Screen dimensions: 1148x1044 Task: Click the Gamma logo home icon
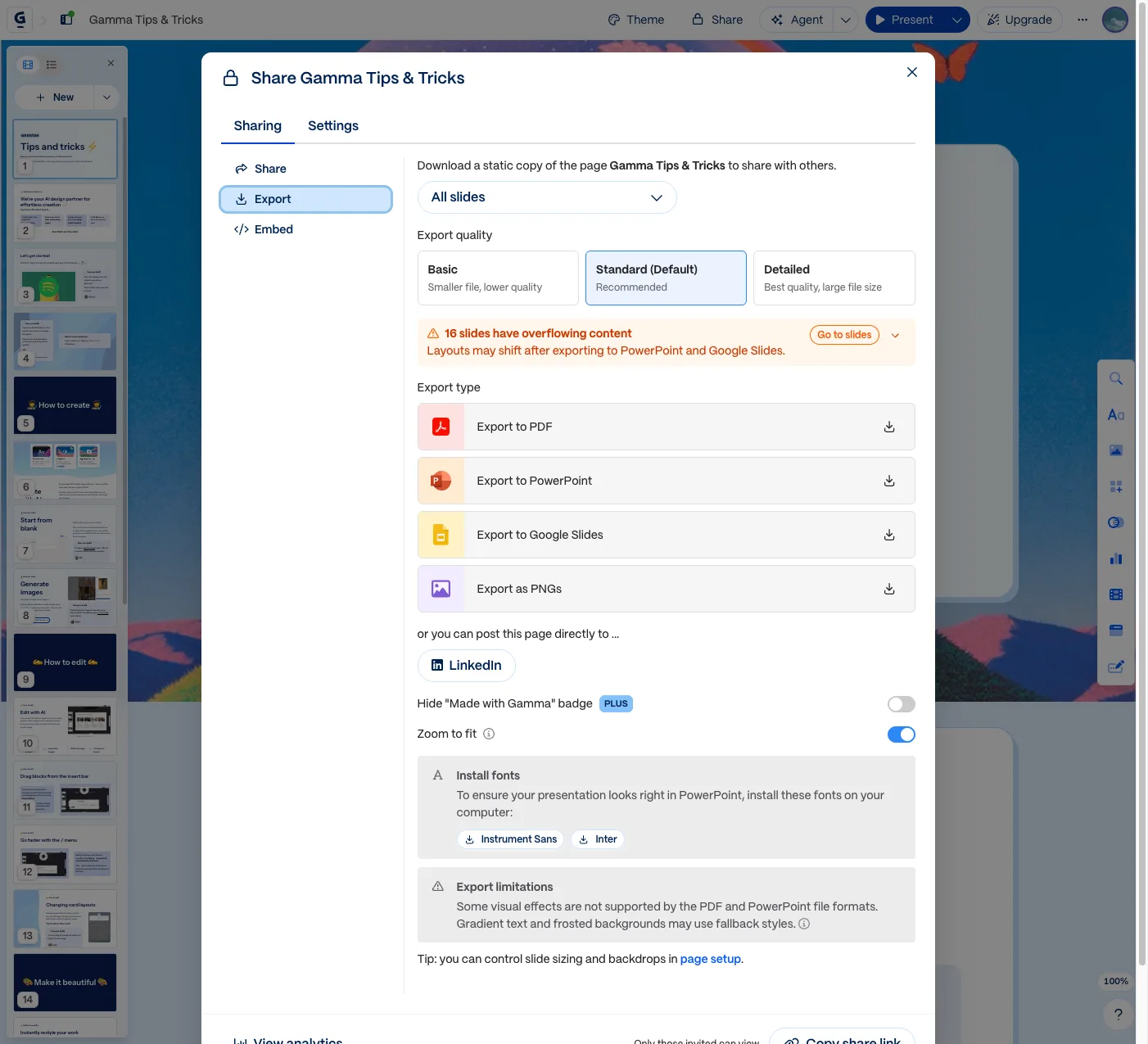[x=20, y=19]
